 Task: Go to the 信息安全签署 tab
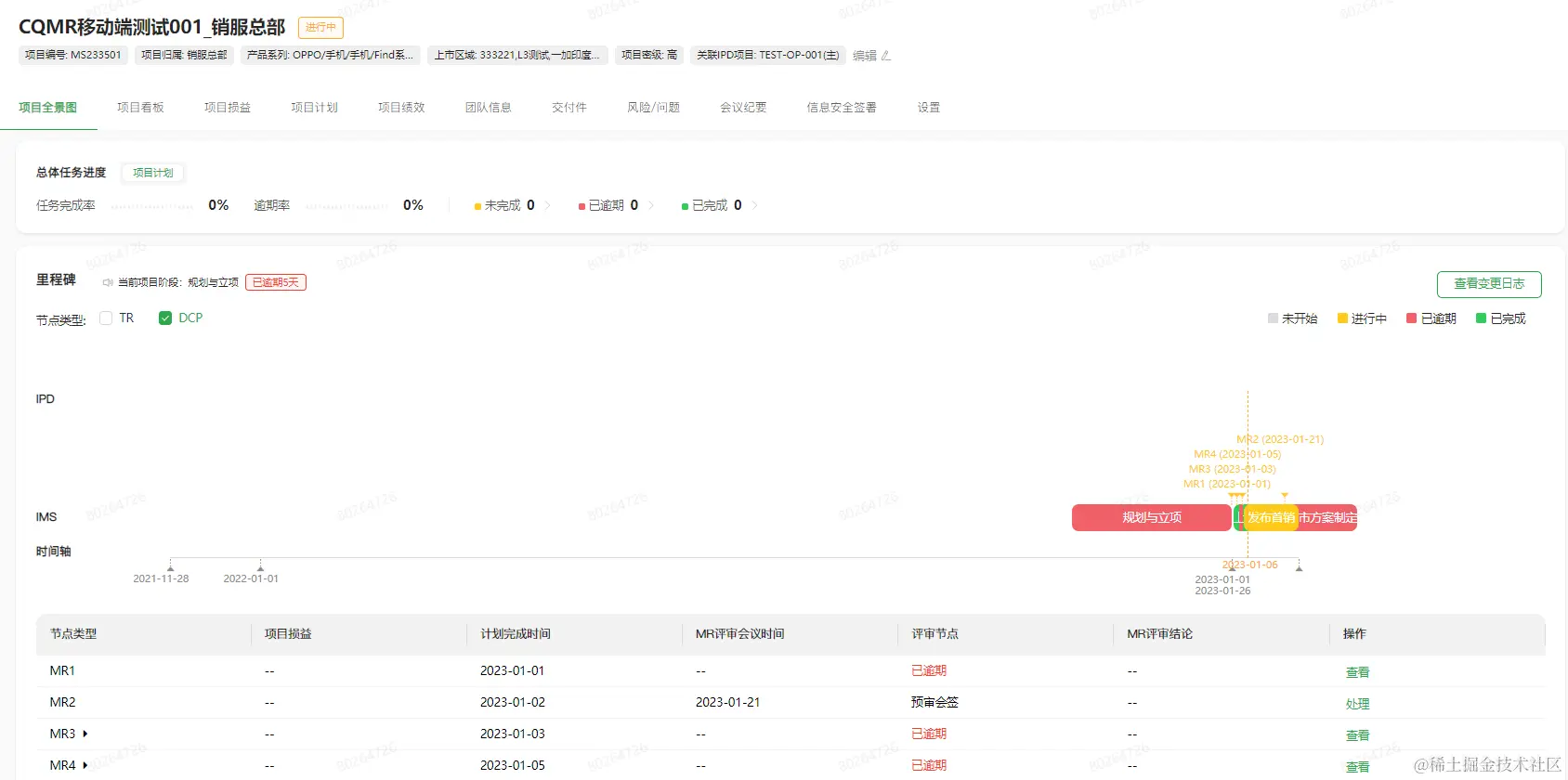(x=842, y=108)
